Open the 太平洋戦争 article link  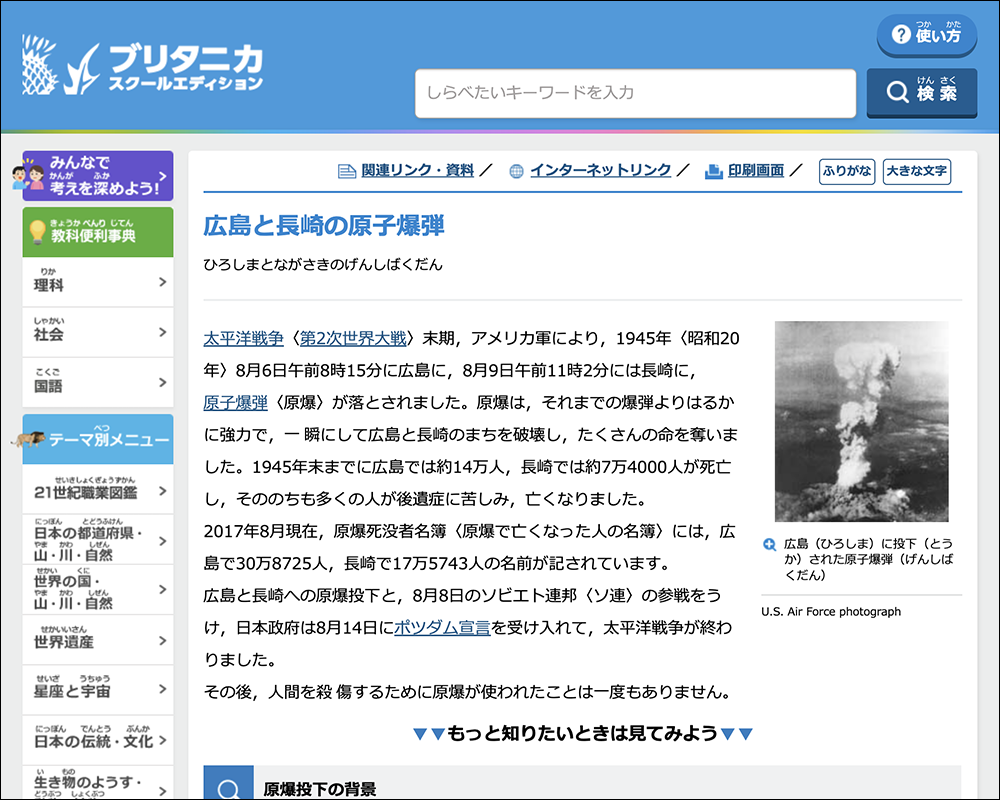(x=243, y=338)
